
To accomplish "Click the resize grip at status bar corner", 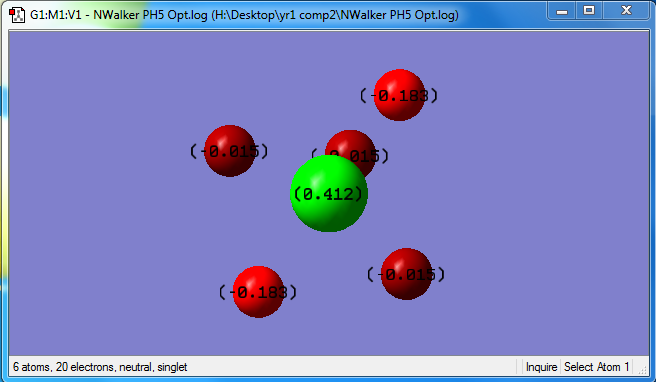I will click(642, 369).
